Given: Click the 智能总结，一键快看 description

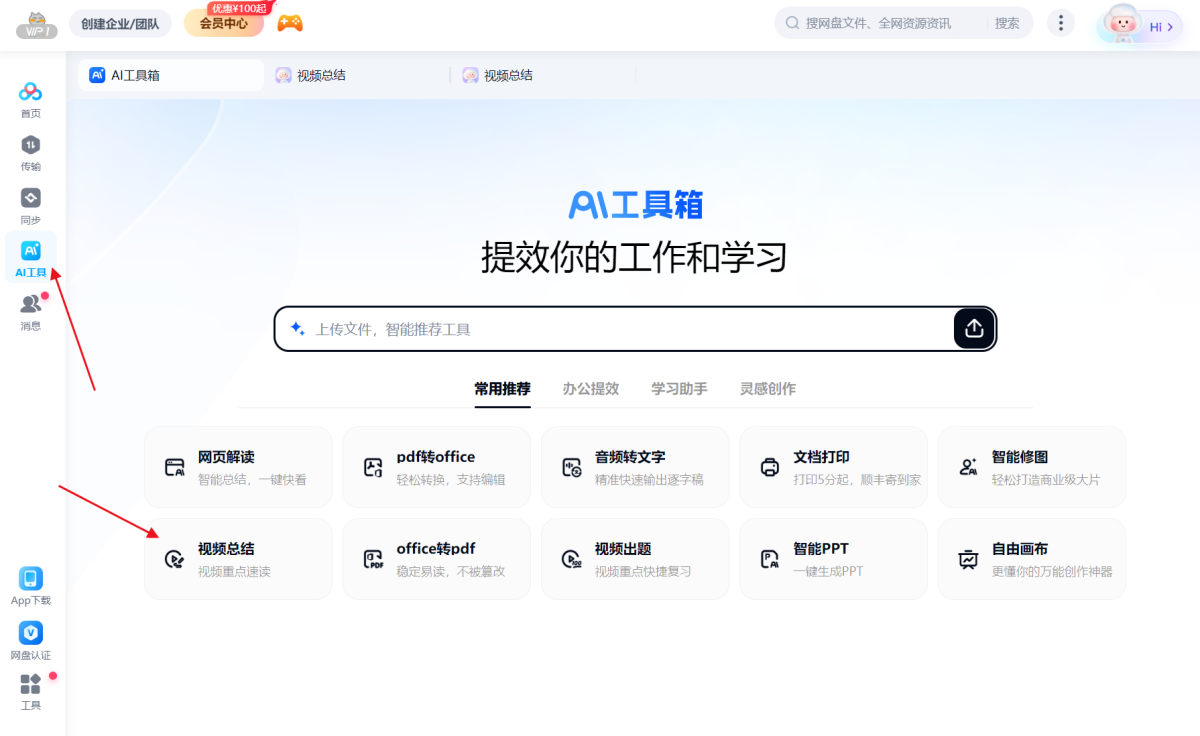Looking at the screenshot, I should click(x=252, y=480).
